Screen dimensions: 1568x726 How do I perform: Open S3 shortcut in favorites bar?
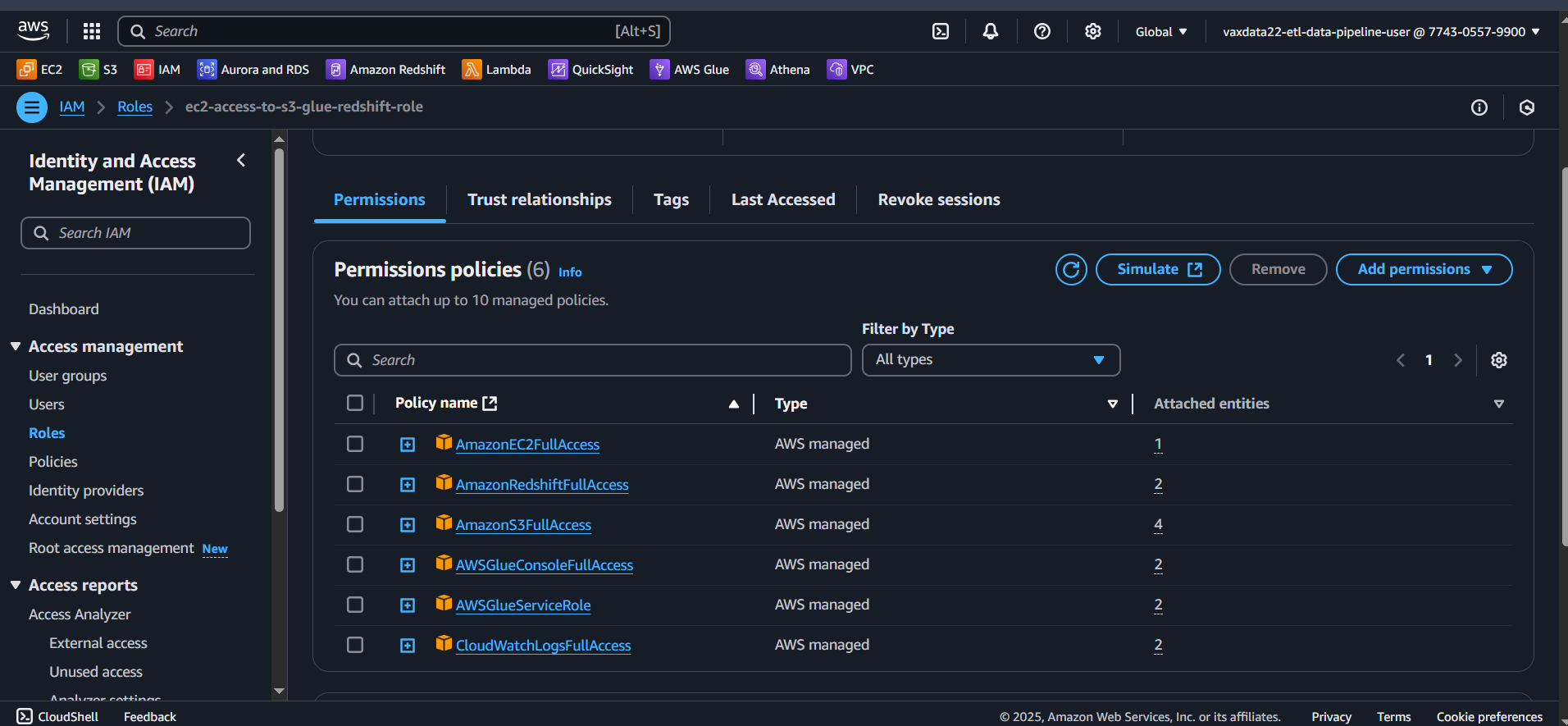click(98, 70)
